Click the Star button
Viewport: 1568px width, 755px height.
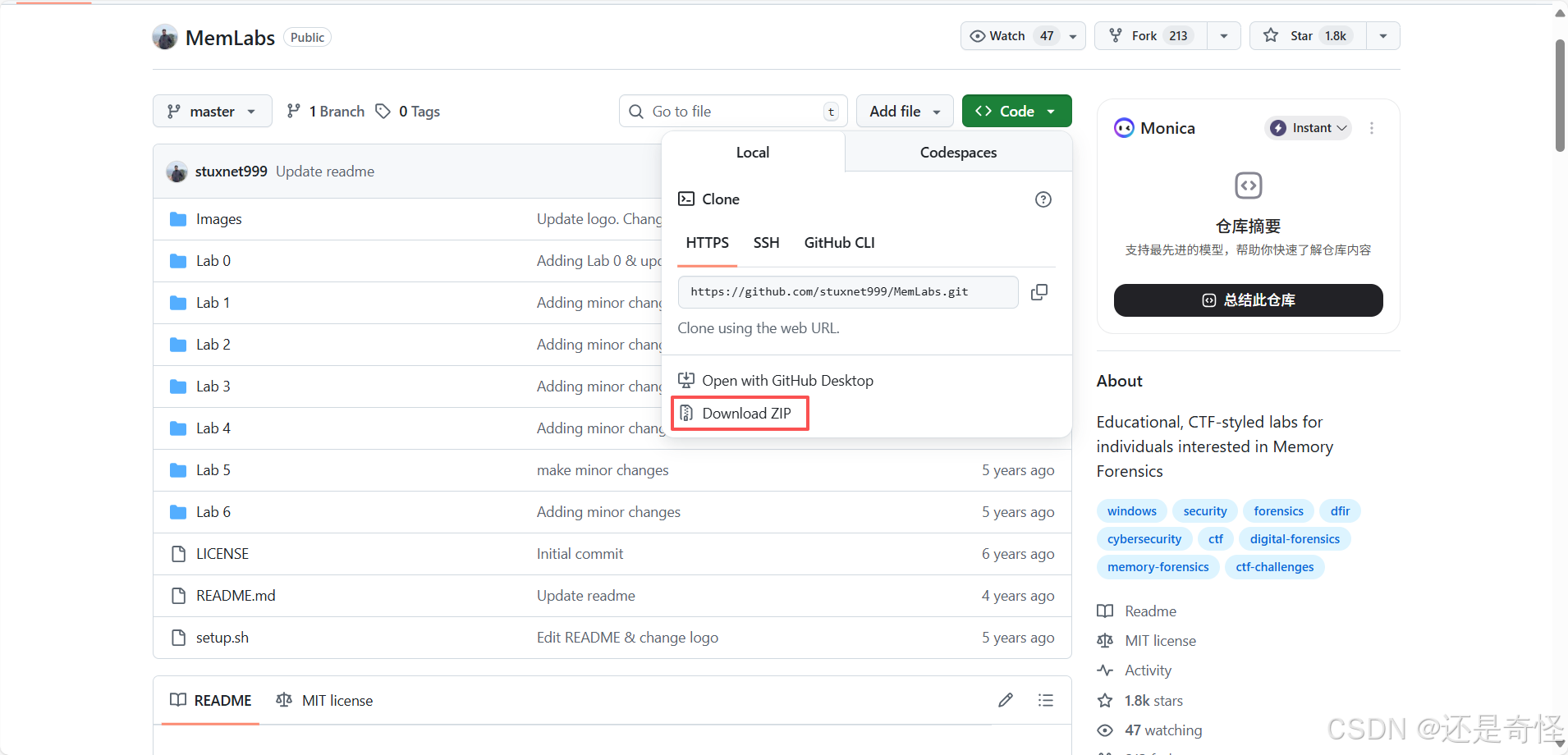coord(1308,36)
